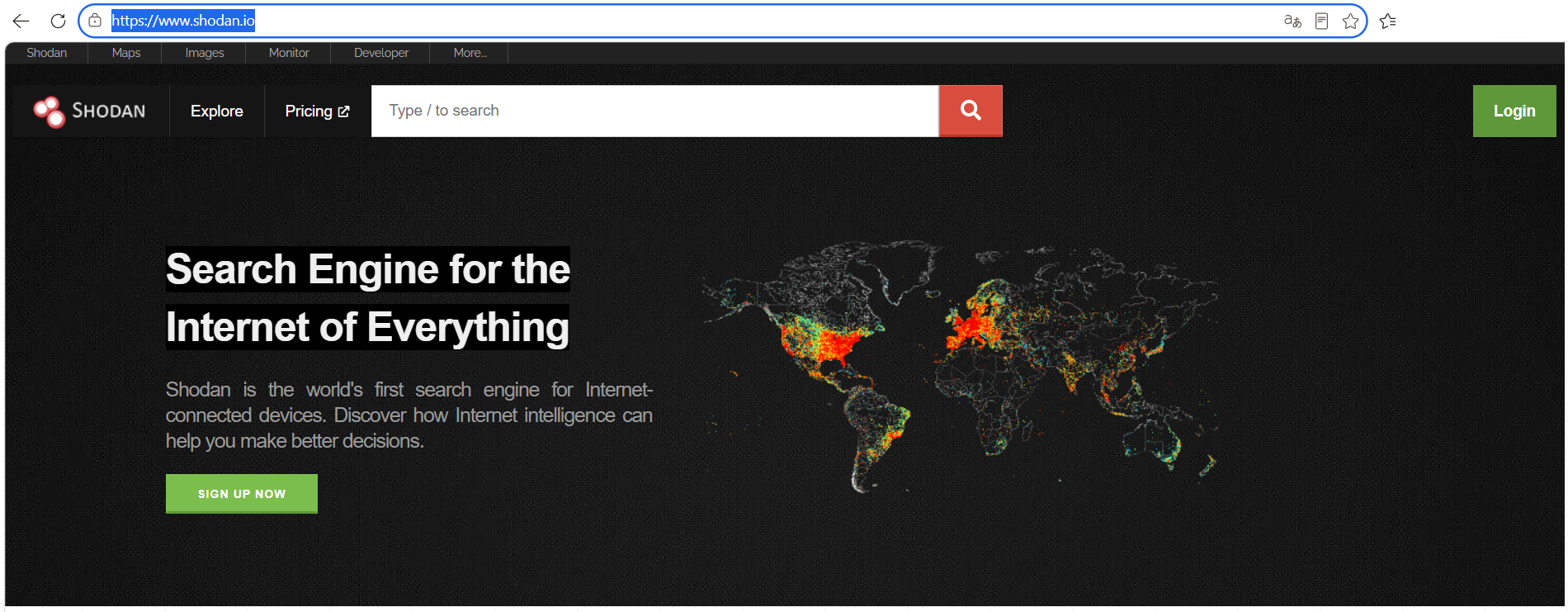View site information via the lock icon
The image size is (1568, 612).
click(95, 21)
